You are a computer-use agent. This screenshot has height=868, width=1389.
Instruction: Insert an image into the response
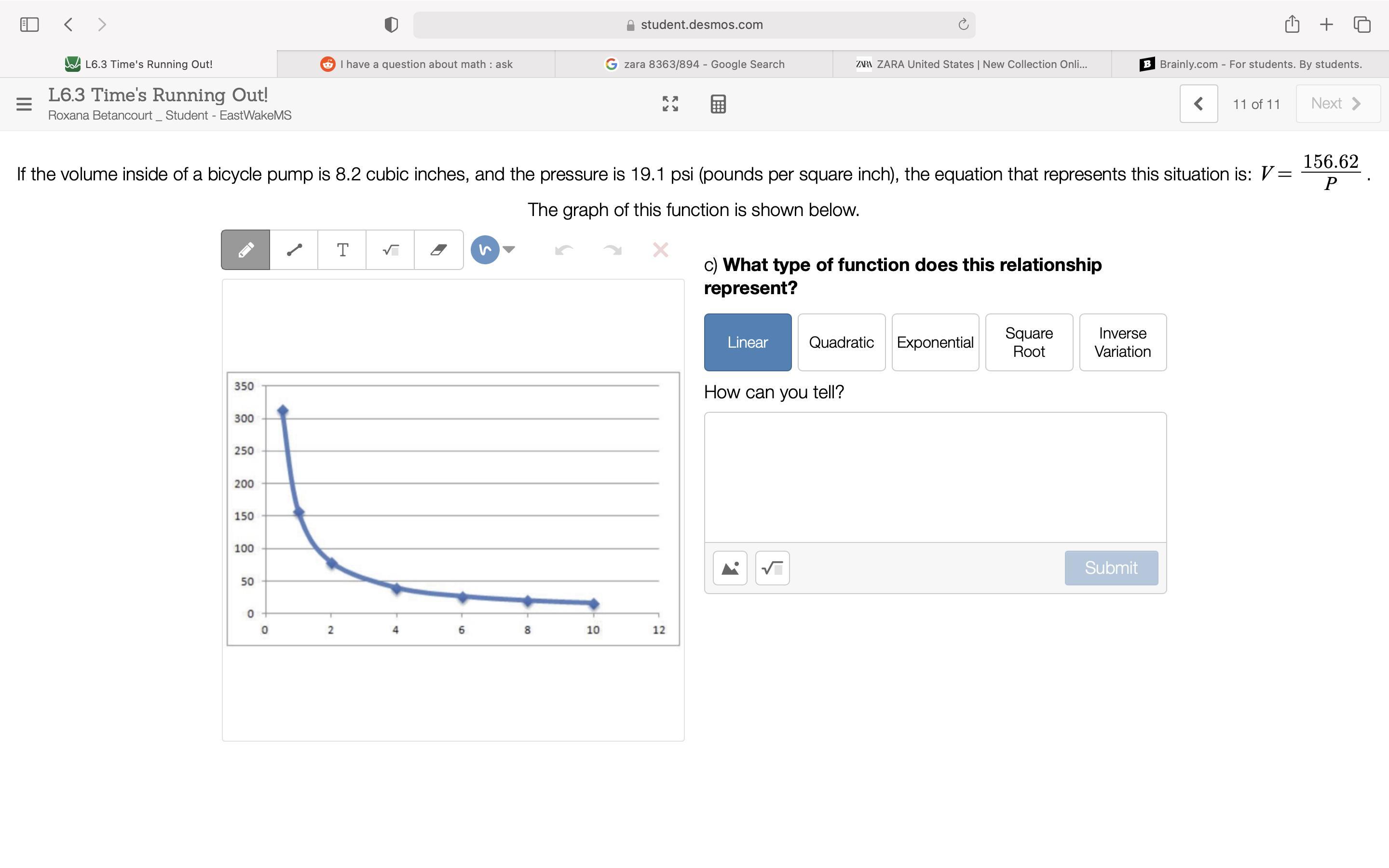point(730,569)
